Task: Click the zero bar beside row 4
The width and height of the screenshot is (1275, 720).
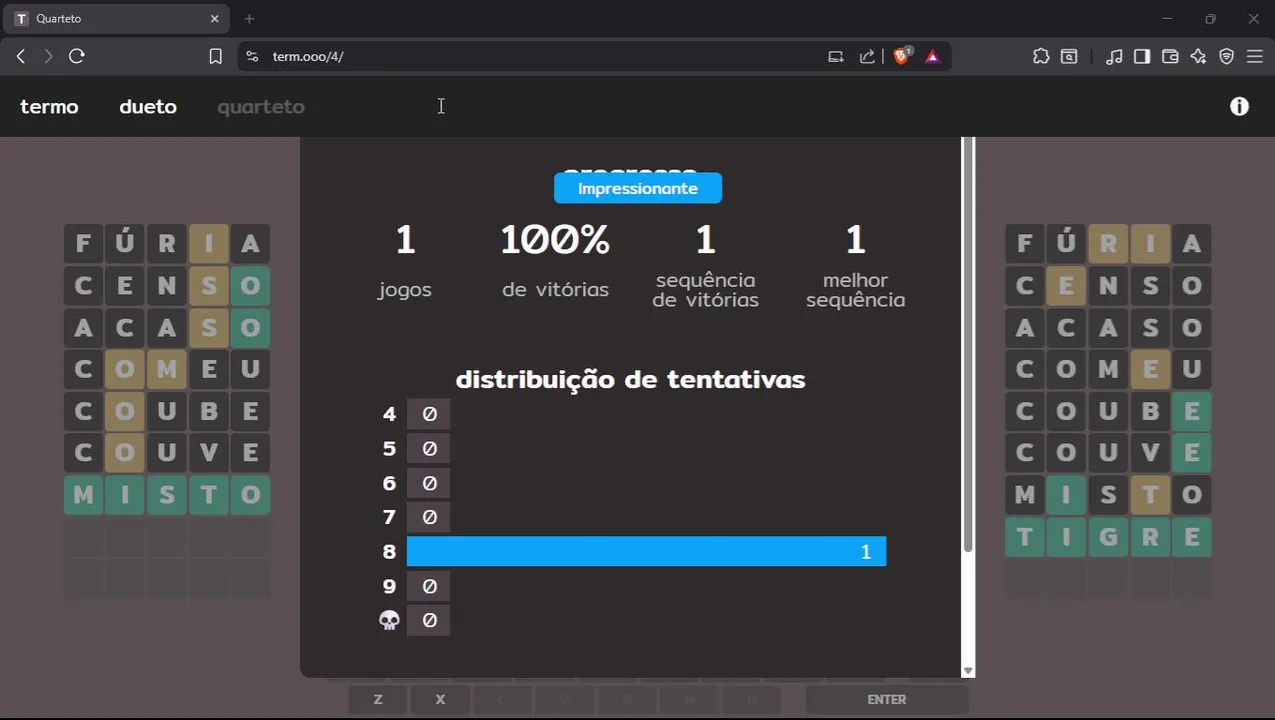Action: click(429, 414)
